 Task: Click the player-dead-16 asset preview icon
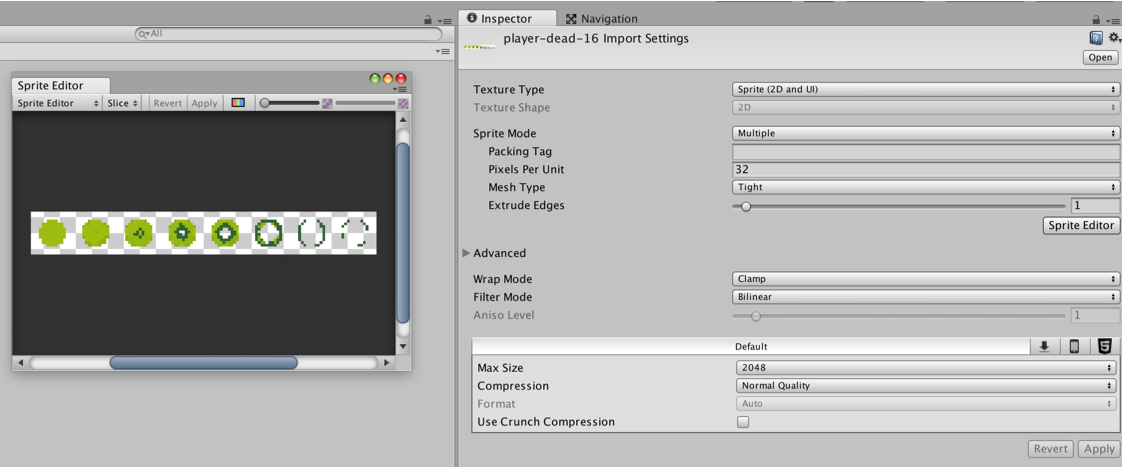(x=479, y=47)
